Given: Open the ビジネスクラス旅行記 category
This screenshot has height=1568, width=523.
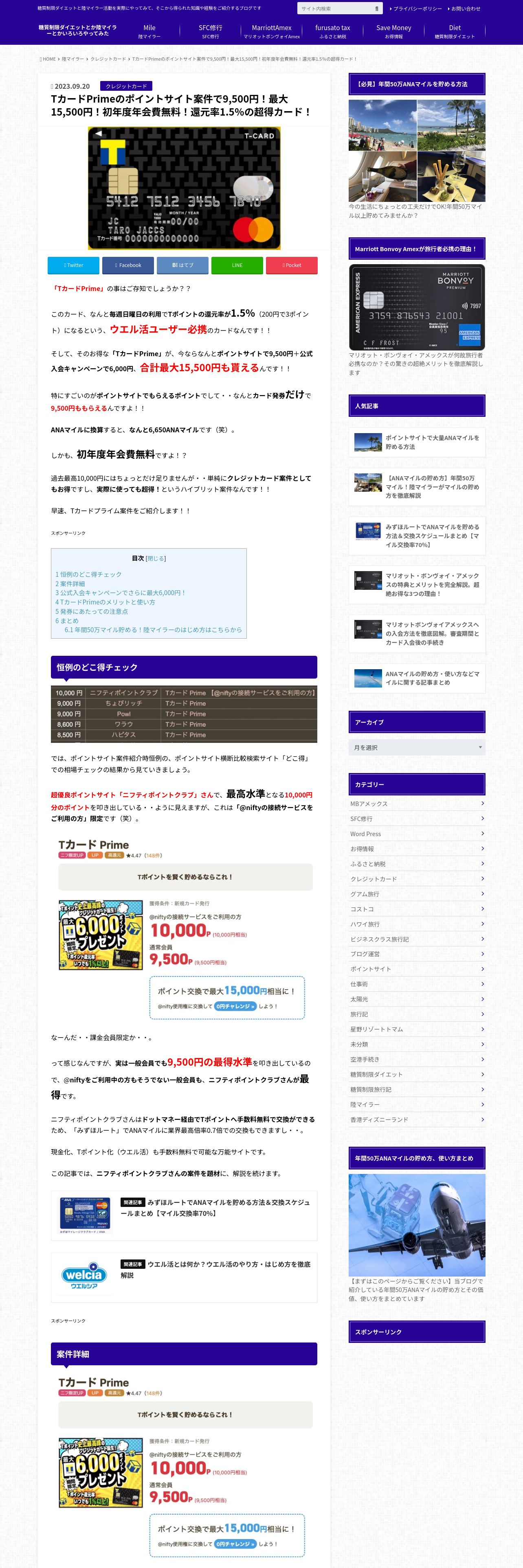Looking at the screenshot, I should click(417, 939).
